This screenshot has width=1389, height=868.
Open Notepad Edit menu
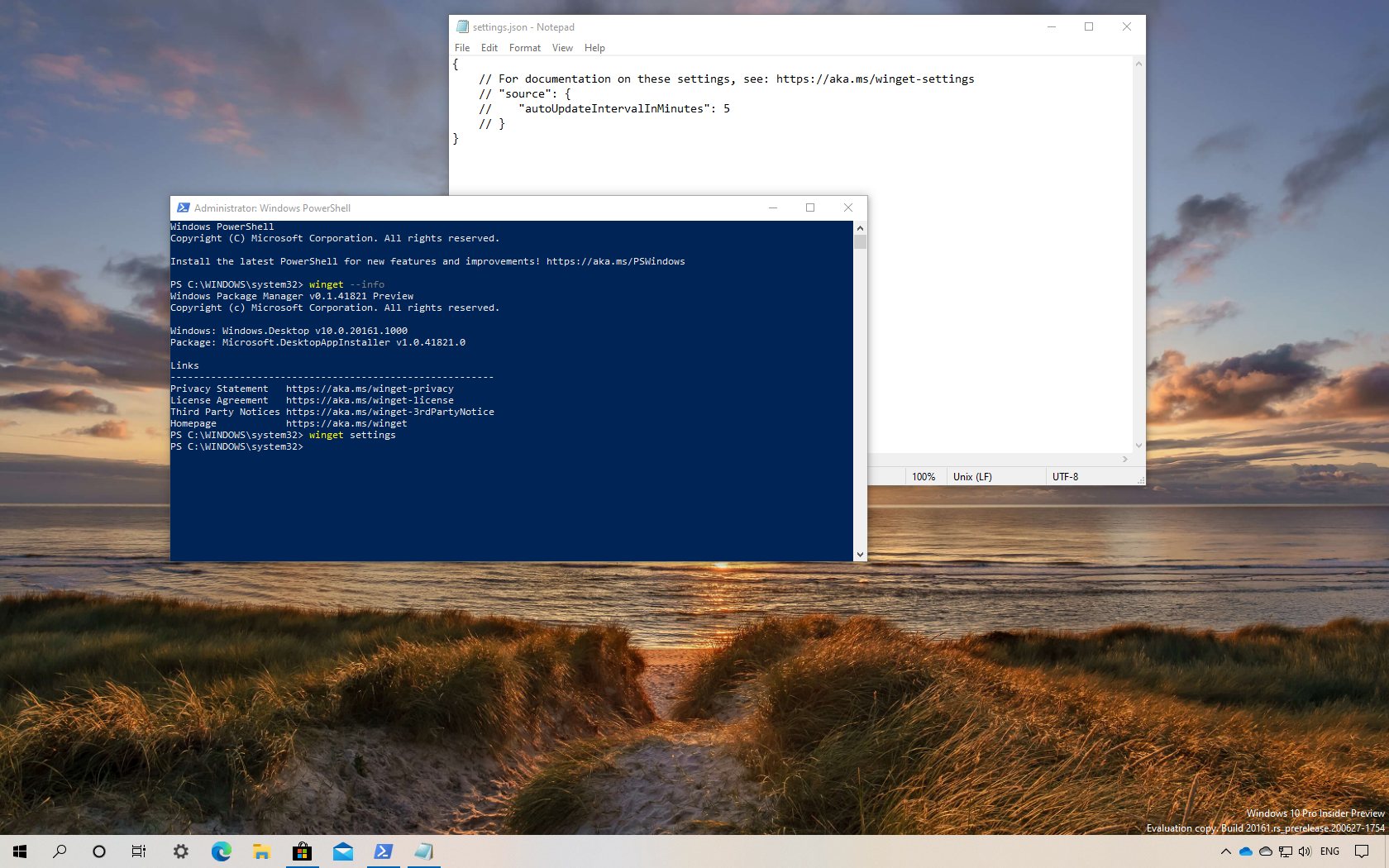click(x=489, y=48)
